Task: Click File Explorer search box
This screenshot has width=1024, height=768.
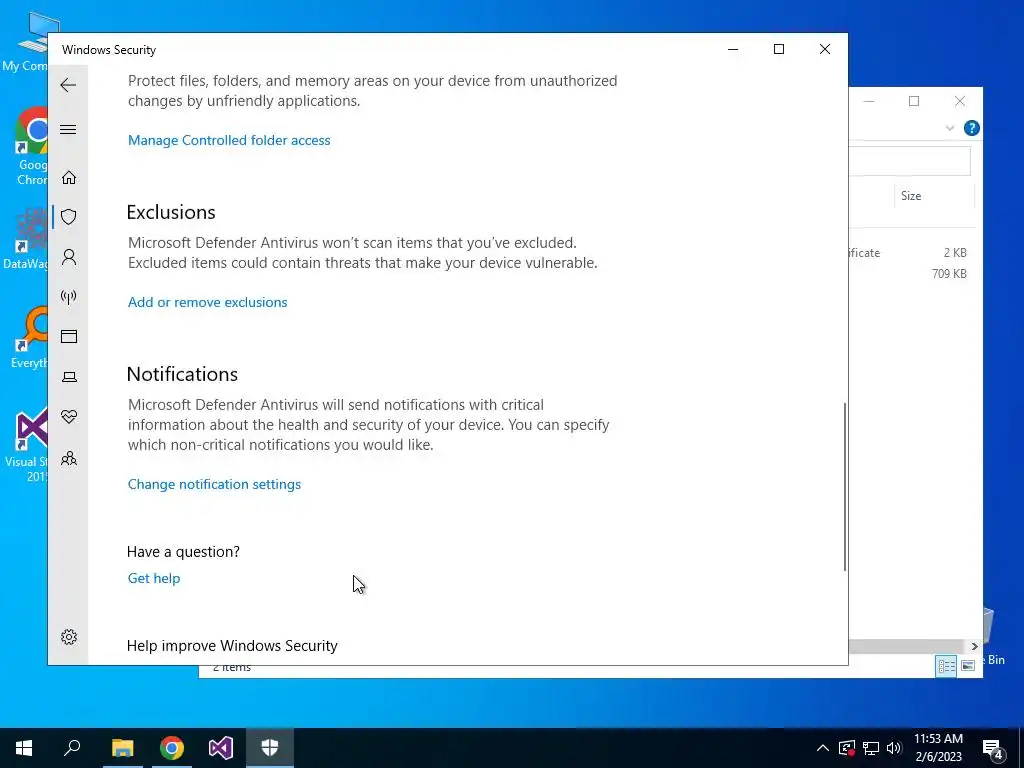Action: [910, 161]
